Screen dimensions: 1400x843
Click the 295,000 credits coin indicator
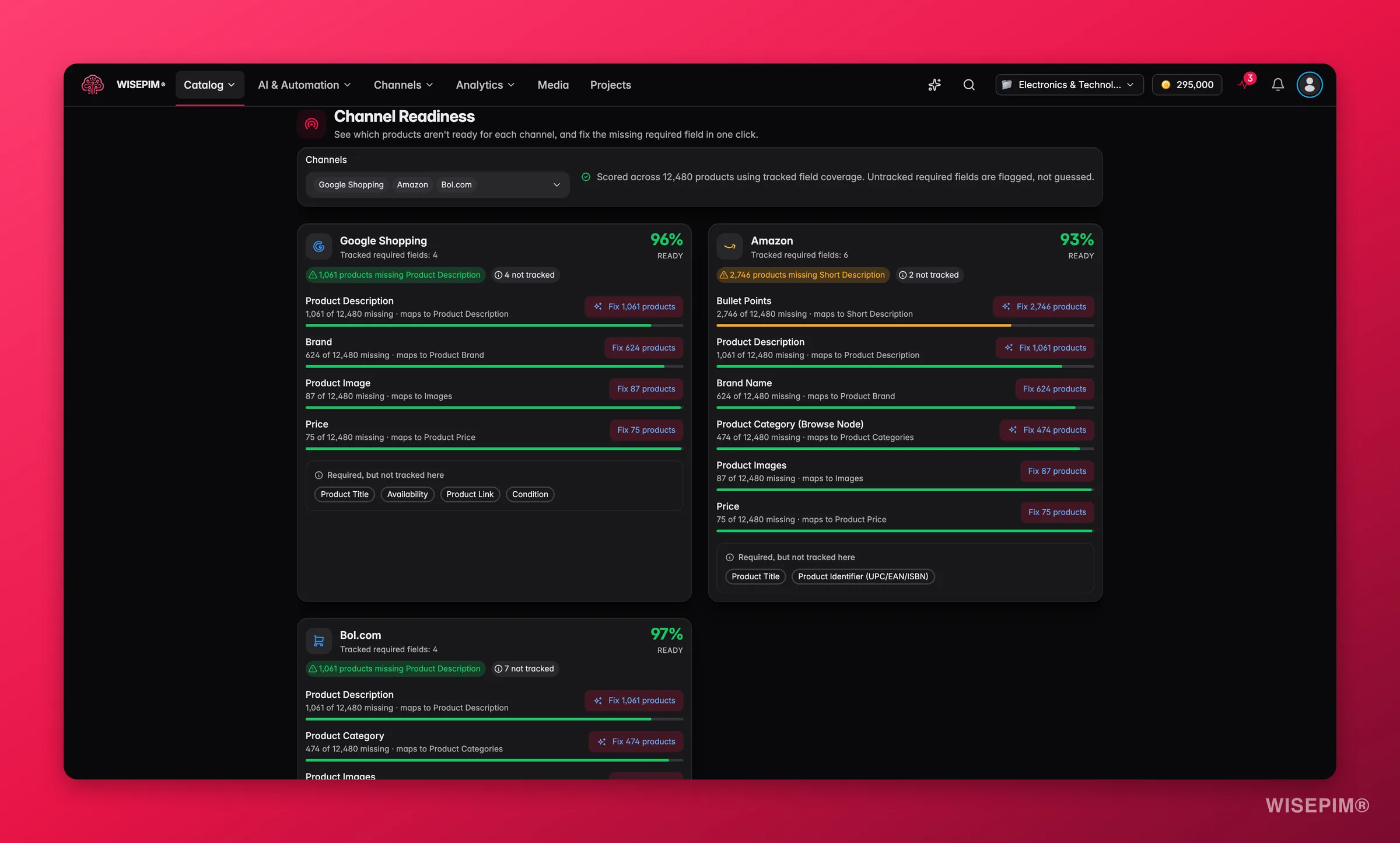(x=1187, y=85)
